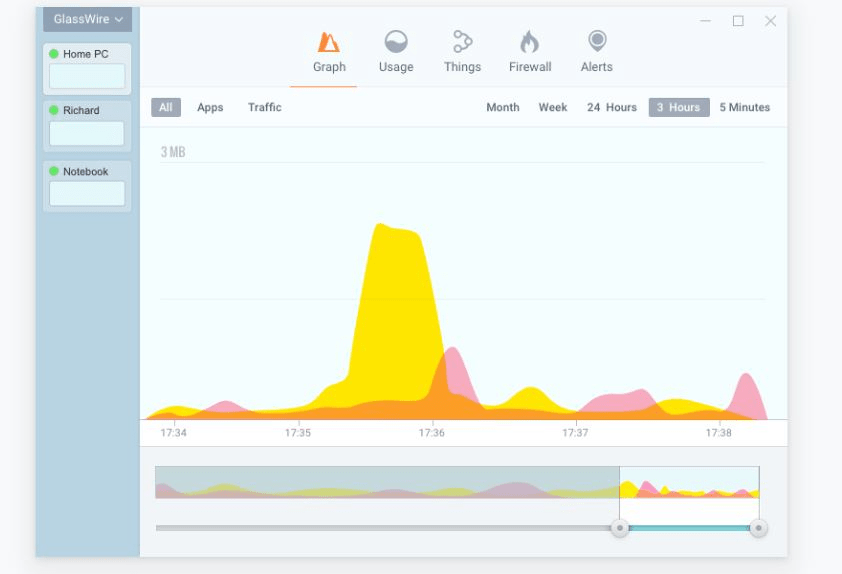Select the All filter
842x574 pixels.
166,107
